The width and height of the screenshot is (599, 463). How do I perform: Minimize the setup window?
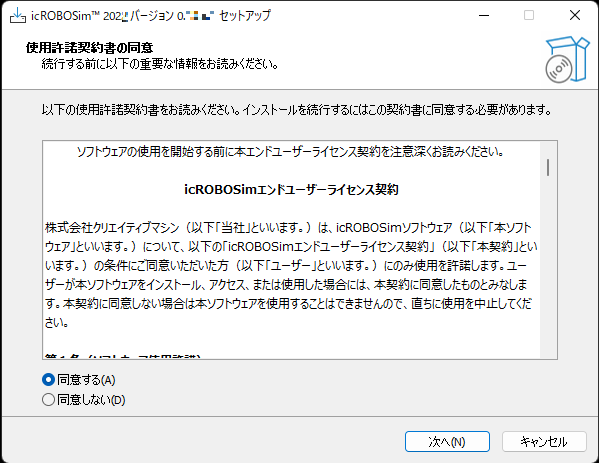[484, 15]
